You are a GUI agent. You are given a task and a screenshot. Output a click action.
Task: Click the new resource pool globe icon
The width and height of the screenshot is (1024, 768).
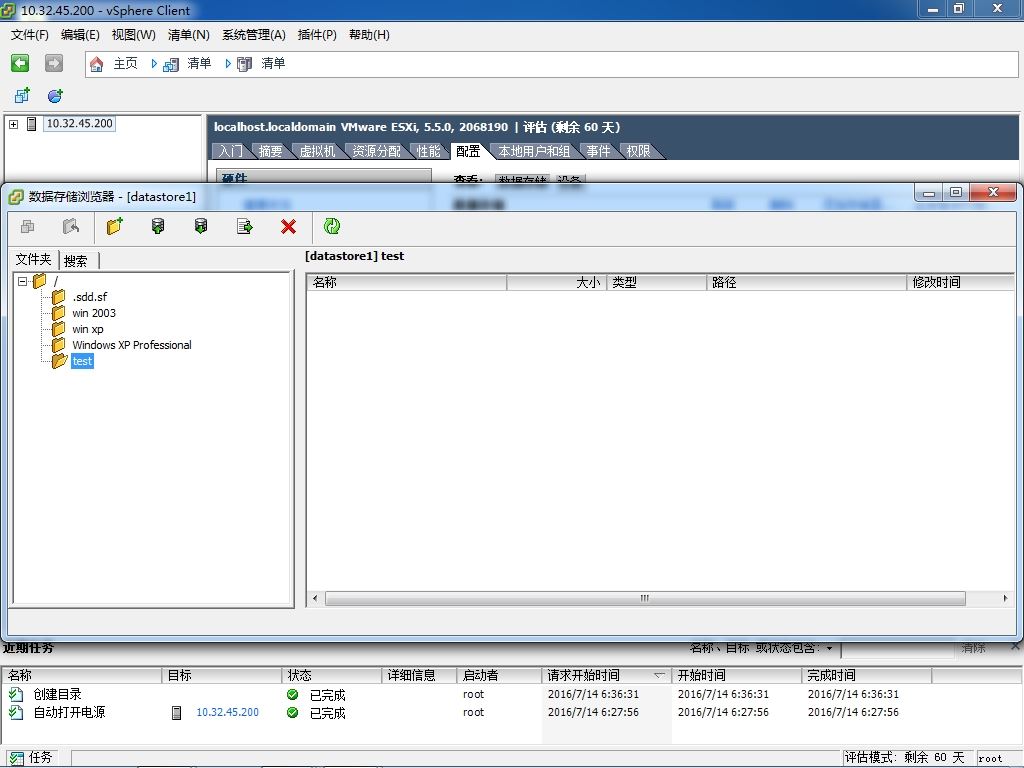tap(56, 96)
